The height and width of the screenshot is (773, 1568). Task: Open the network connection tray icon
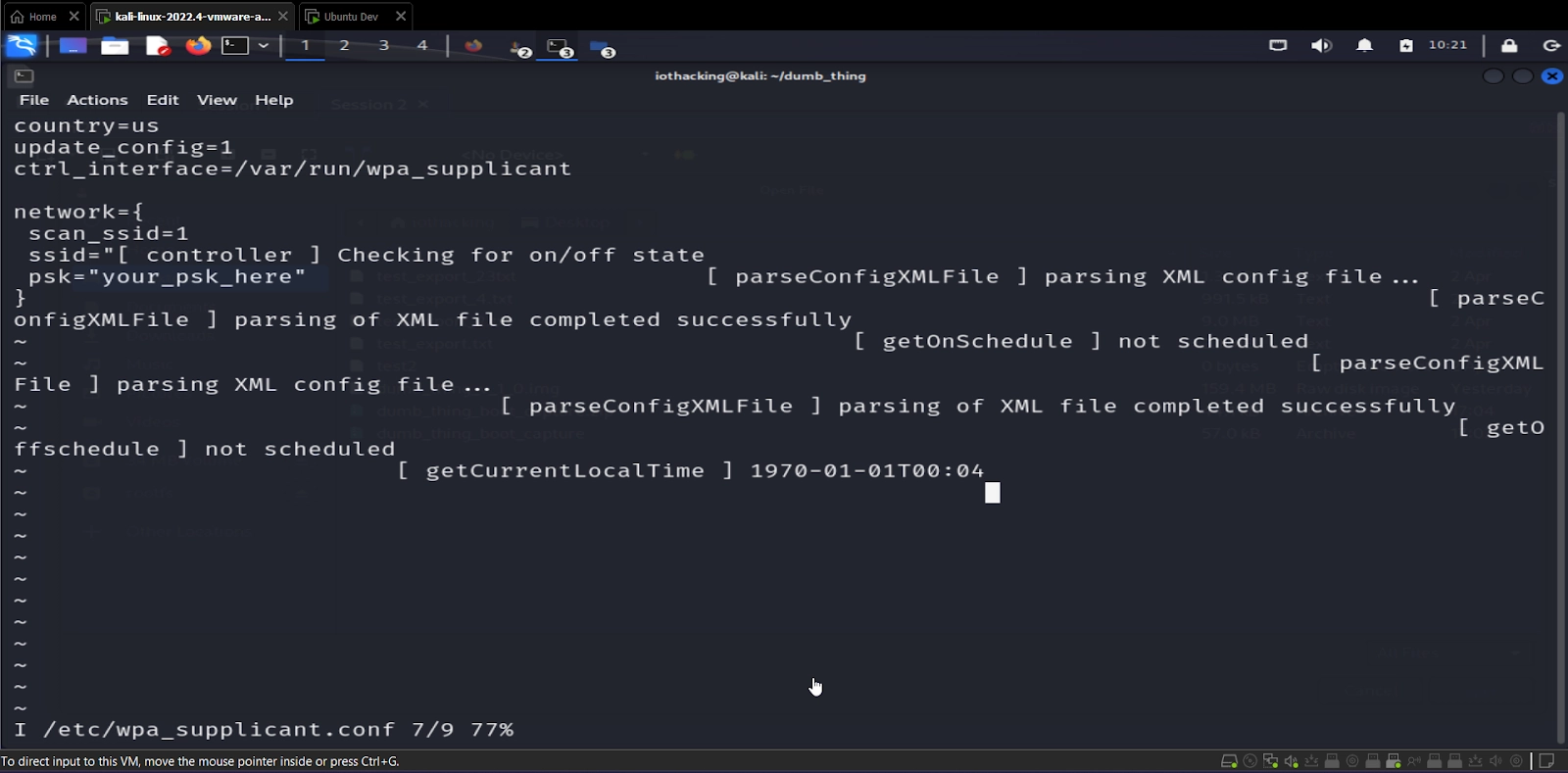pyautogui.click(x=1278, y=45)
